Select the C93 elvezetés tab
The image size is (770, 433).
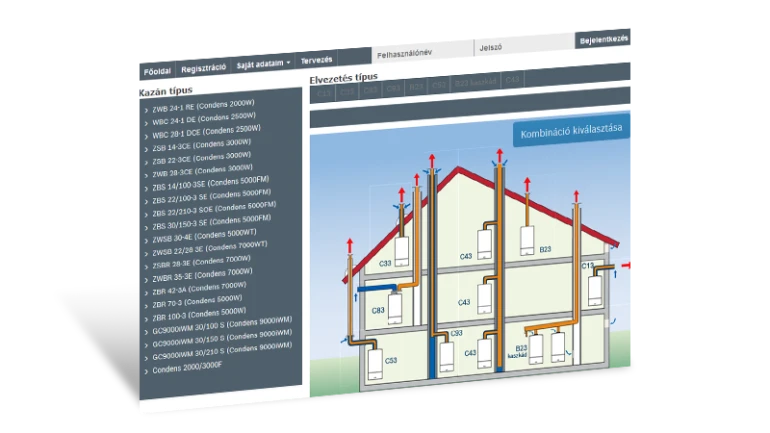tap(393, 89)
